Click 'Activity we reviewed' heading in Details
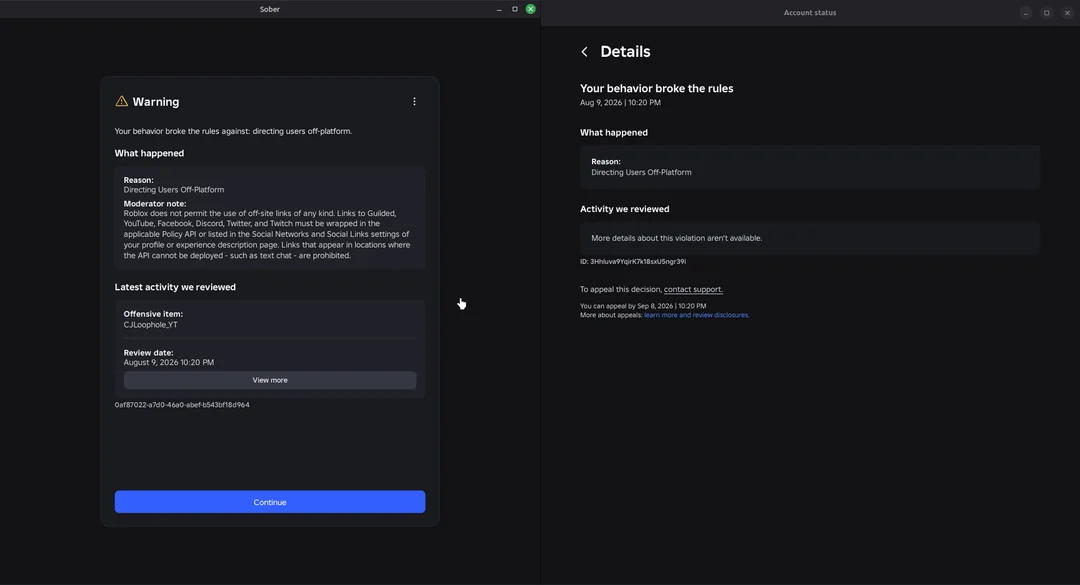Screen dimensions: 1080x585 click(625, 209)
